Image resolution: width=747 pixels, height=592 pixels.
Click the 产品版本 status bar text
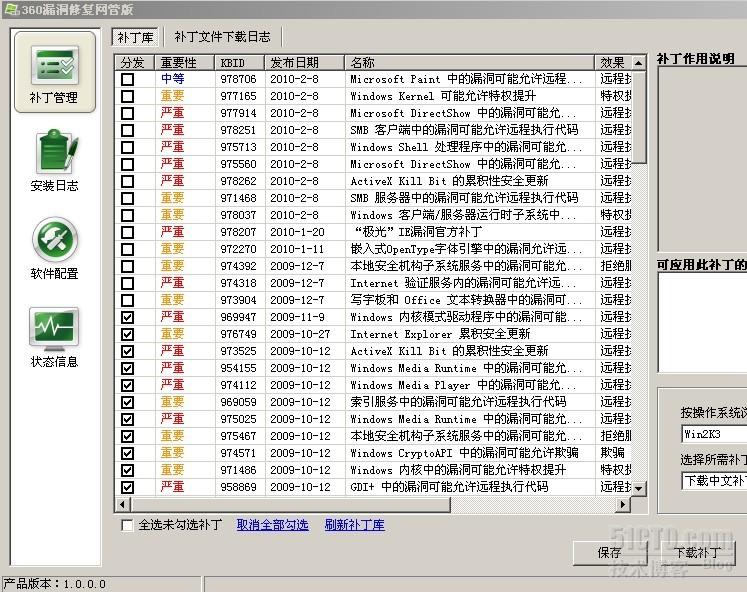[54, 584]
